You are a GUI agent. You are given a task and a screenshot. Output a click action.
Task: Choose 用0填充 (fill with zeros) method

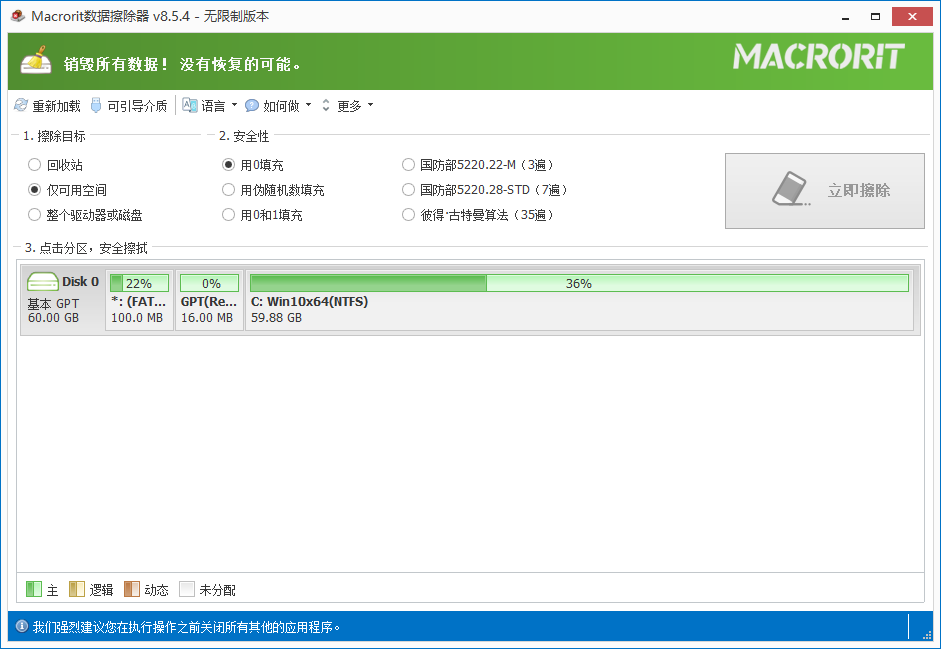click(228, 165)
